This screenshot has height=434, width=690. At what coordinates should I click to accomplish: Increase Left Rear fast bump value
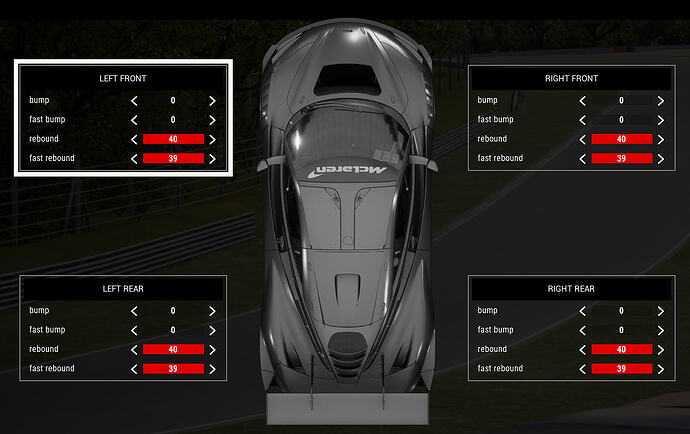click(x=213, y=331)
